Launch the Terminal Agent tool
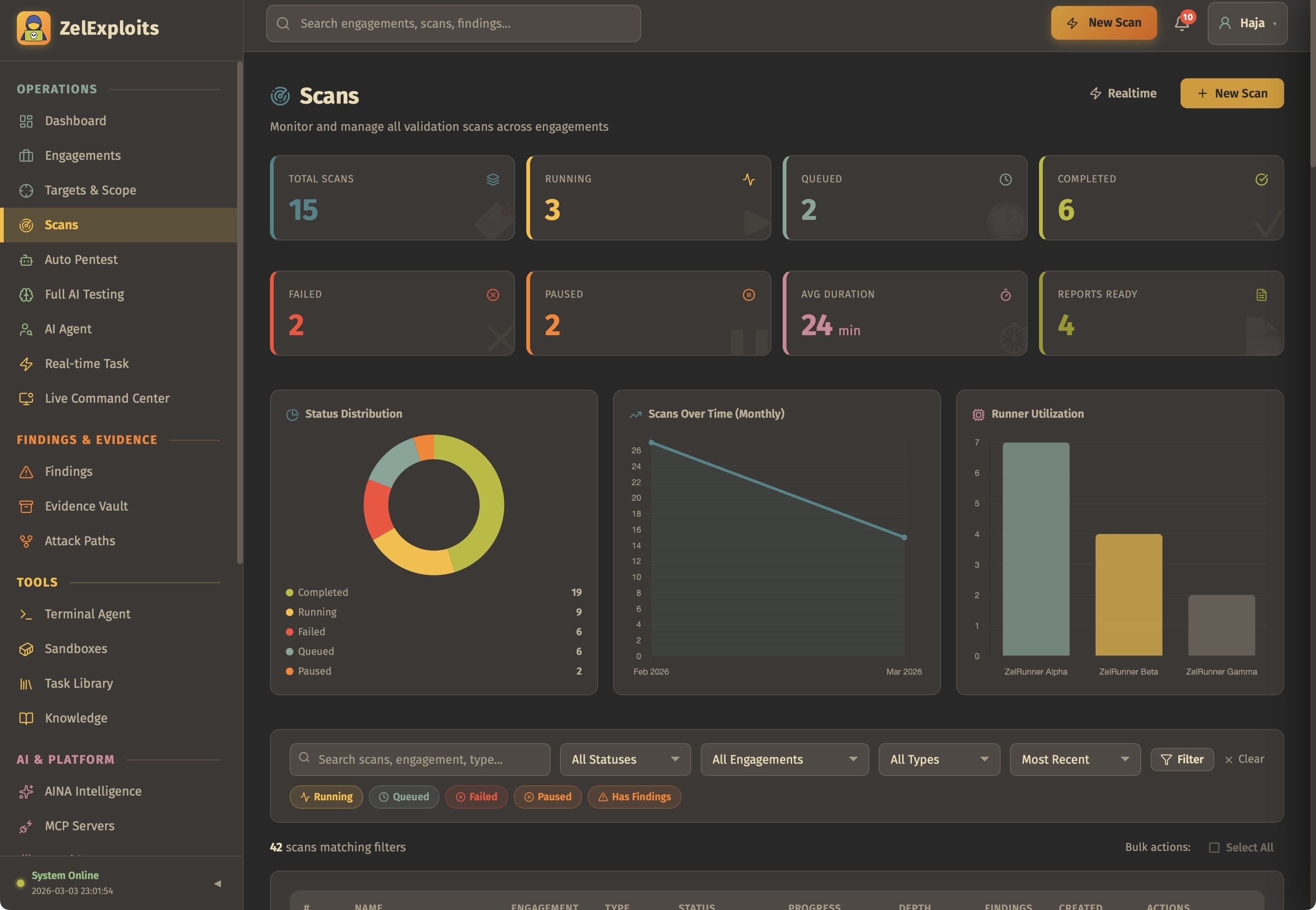Screen dimensions: 1316x910 (x=87, y=614)
